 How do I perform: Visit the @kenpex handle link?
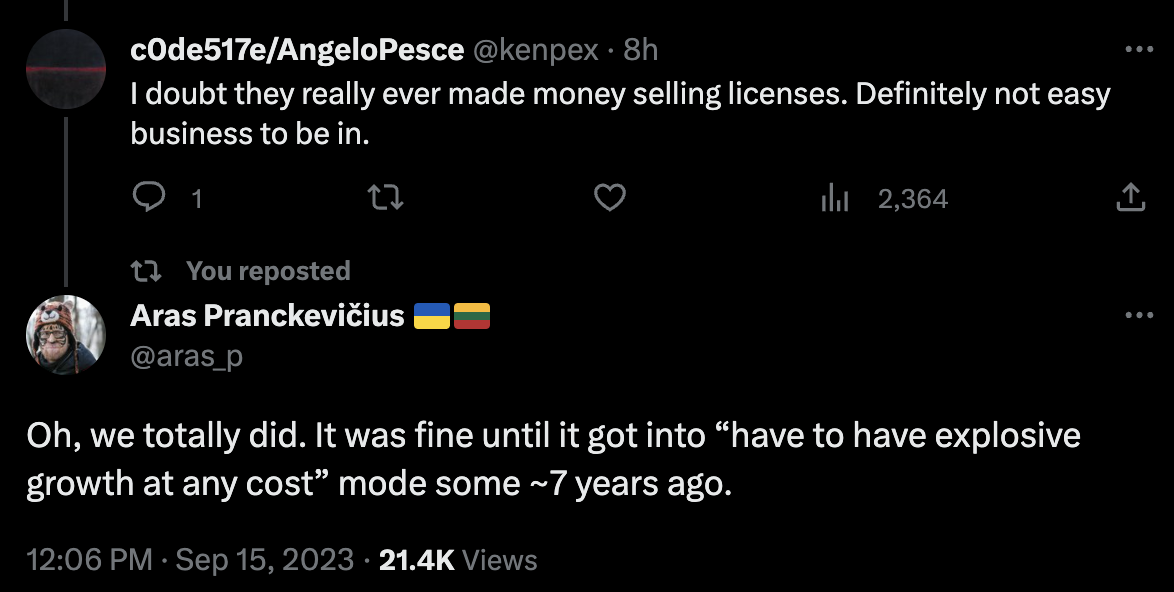(535, 49)
